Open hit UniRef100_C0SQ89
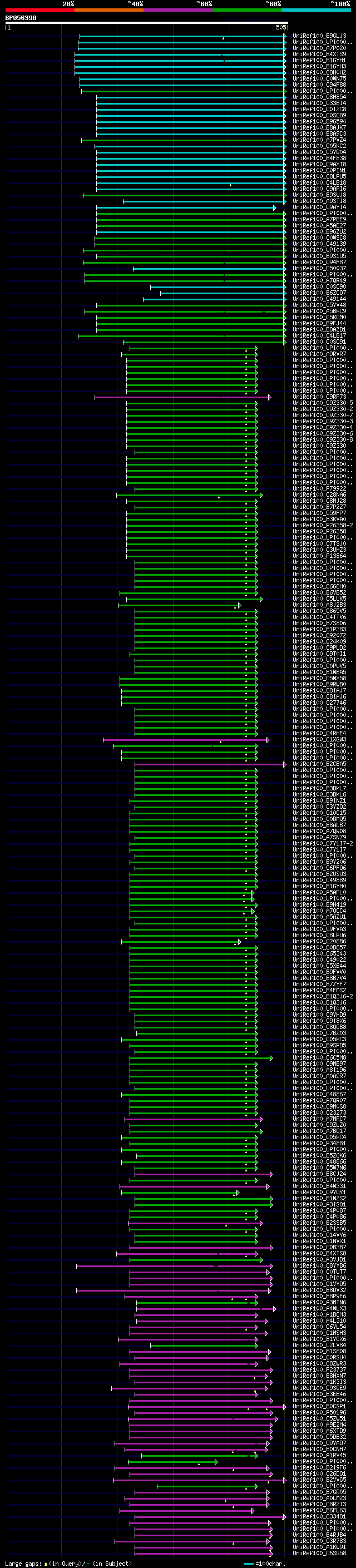Viewport: 356px width, 1568px height. (x=319, y=115)
